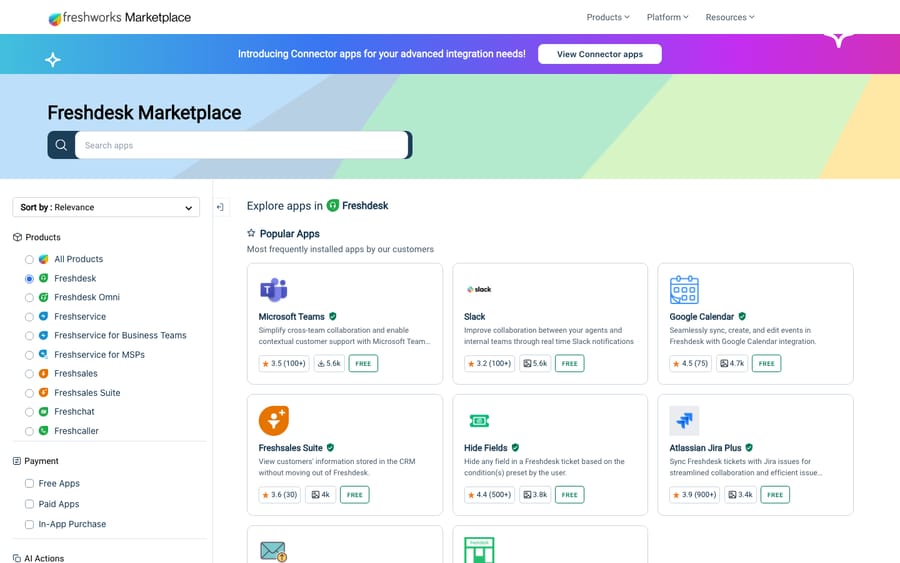
Task: Click the Freshdesk Marketplace heading
Action: 144,112
